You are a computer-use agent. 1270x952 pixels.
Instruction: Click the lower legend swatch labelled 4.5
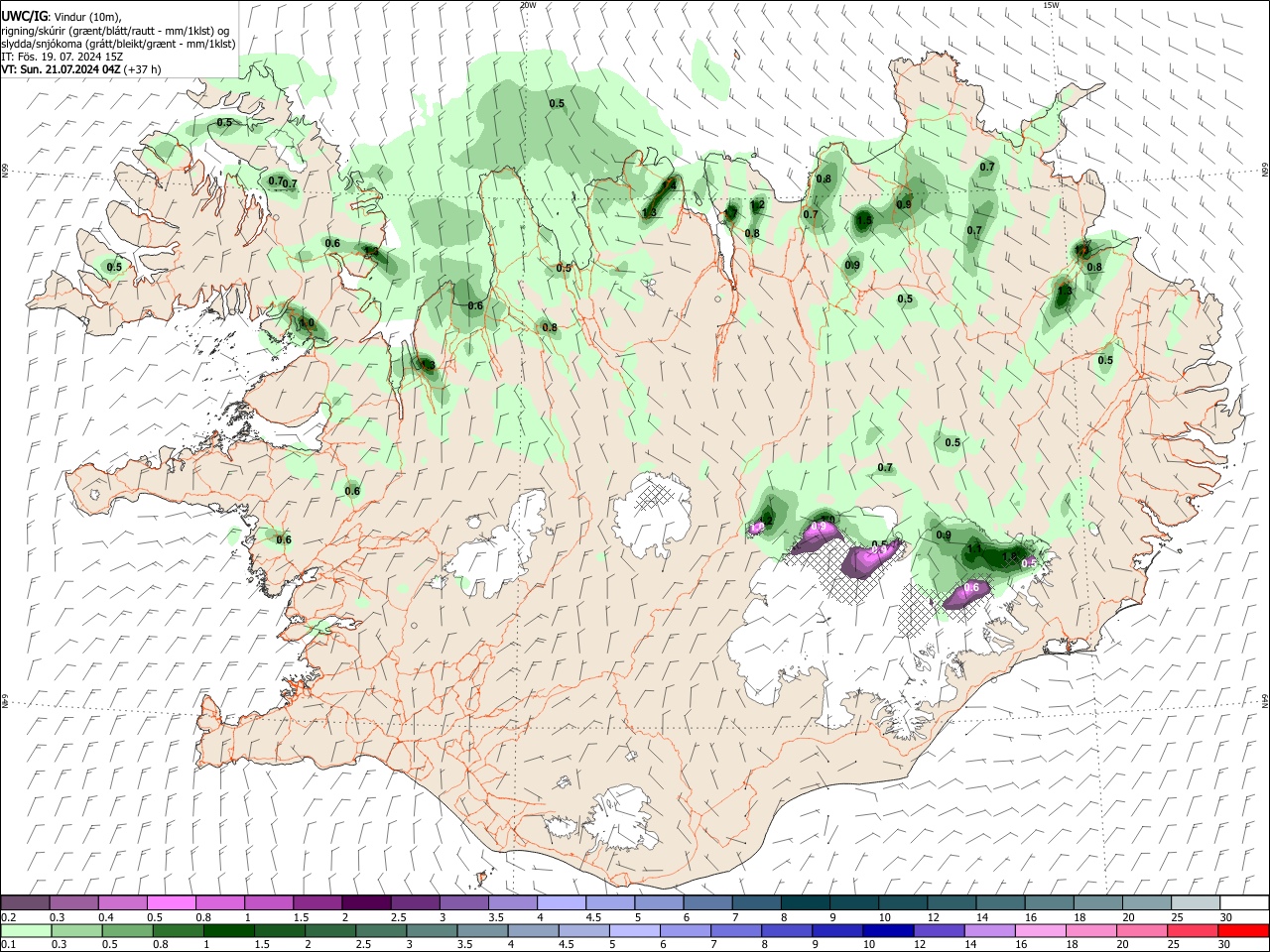pos(582,931)
